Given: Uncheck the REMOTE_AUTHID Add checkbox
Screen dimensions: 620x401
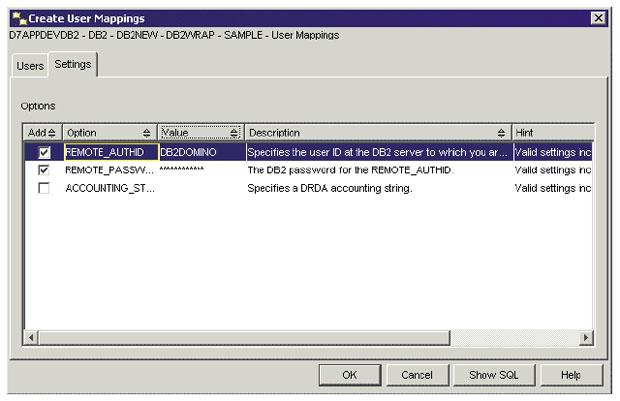Looking at the screenshot, I should pos(44,152).
